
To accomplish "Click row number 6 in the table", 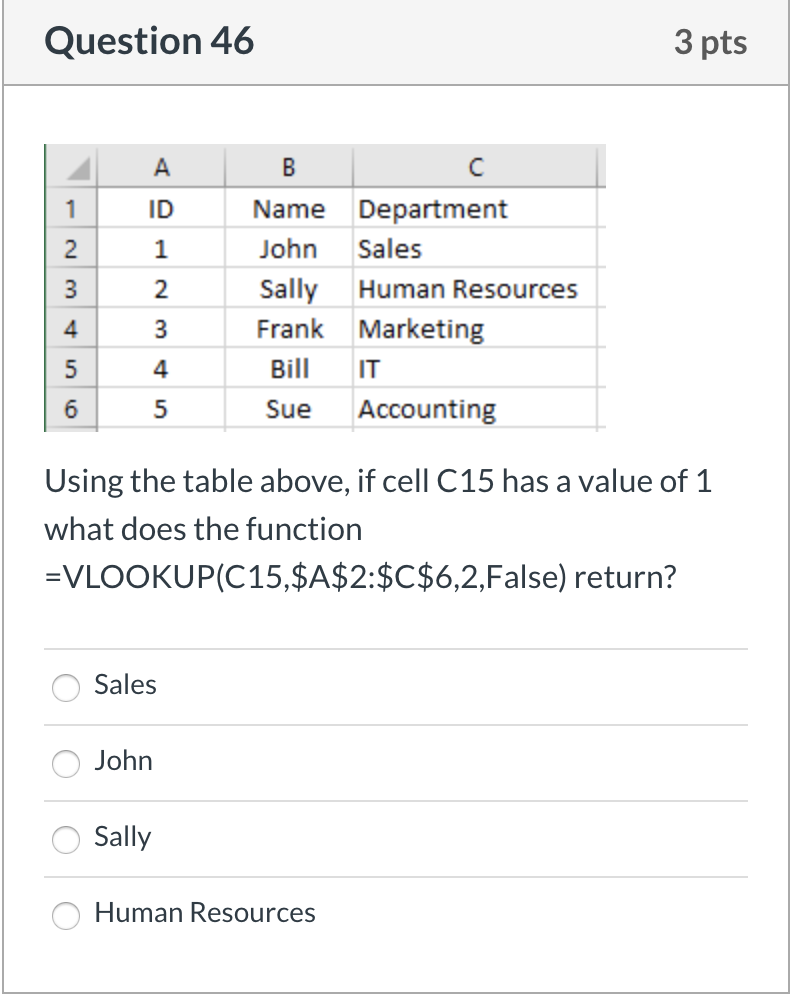I will [70, 409].
